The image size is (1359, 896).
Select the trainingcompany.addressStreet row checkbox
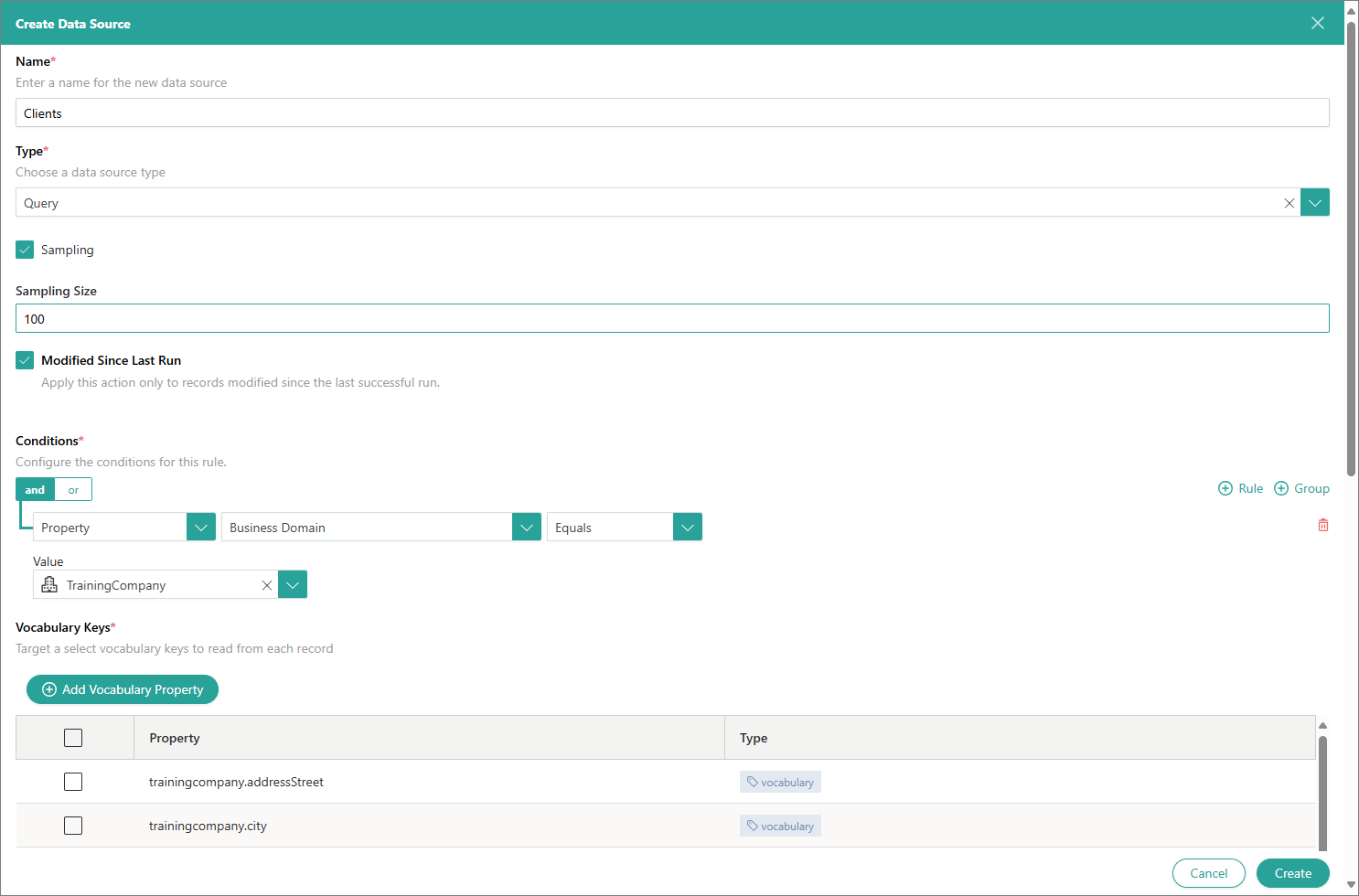(x=73, y=782)
